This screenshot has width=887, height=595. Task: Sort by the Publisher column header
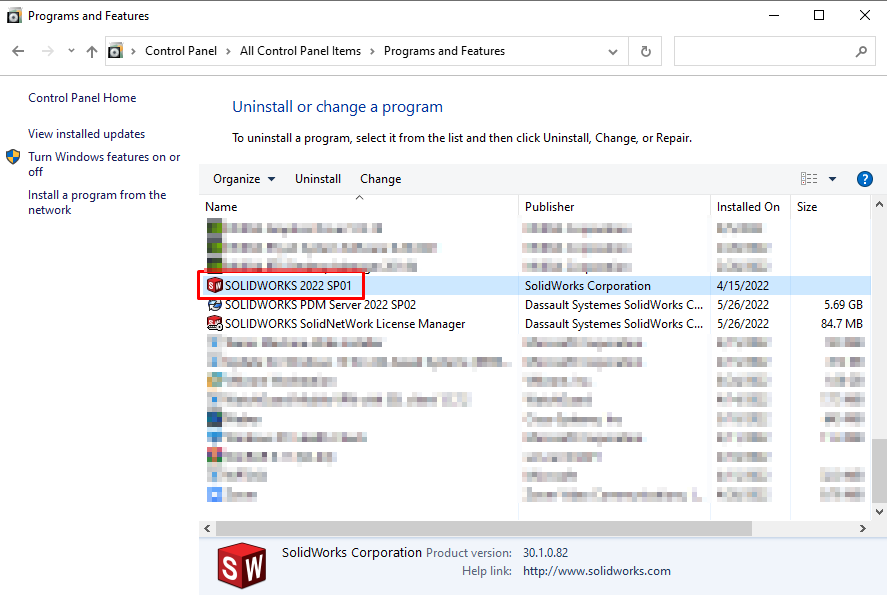click(x=614, y=207)
